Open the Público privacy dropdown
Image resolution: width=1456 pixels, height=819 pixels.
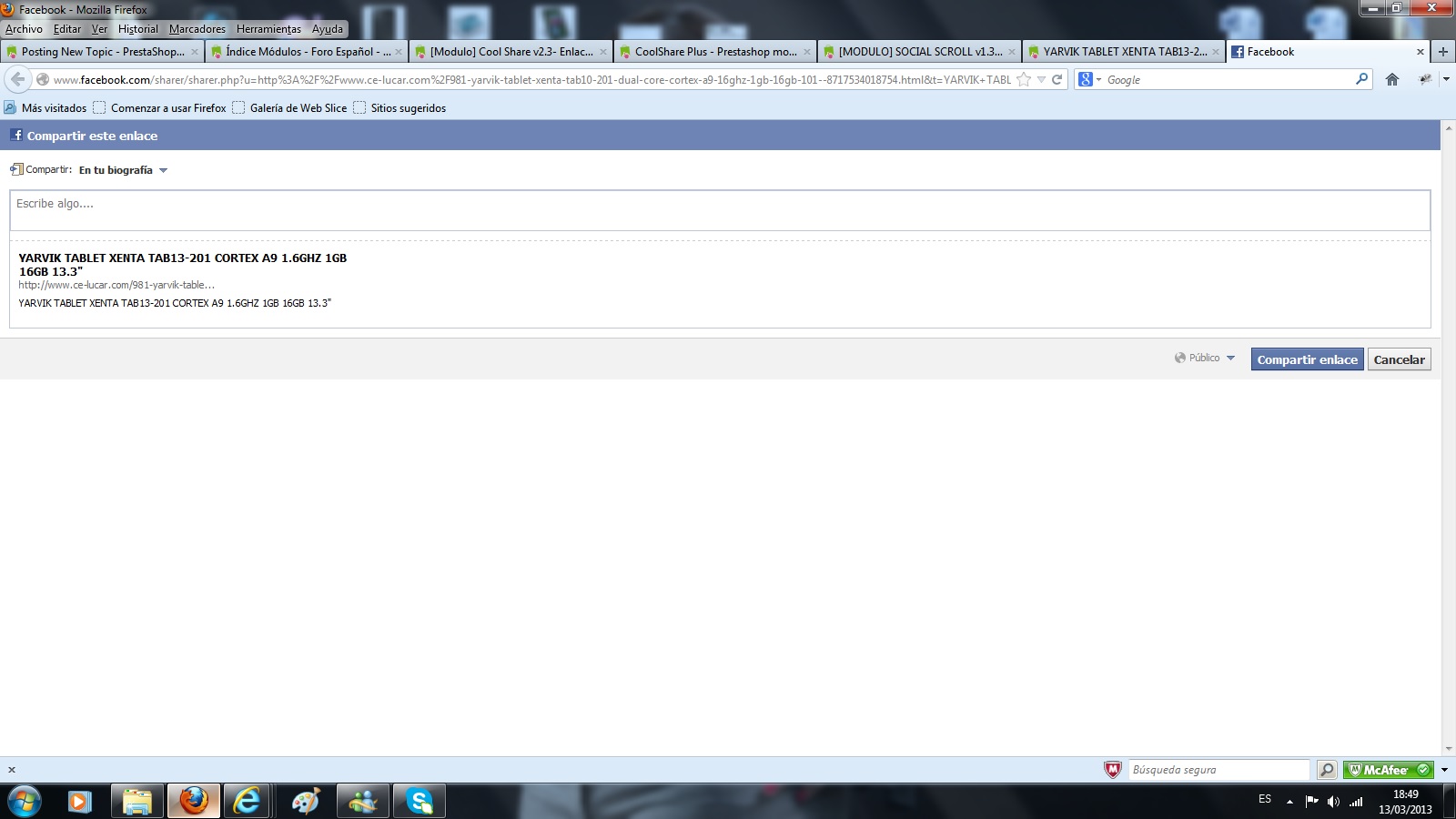coord(1205,358)
